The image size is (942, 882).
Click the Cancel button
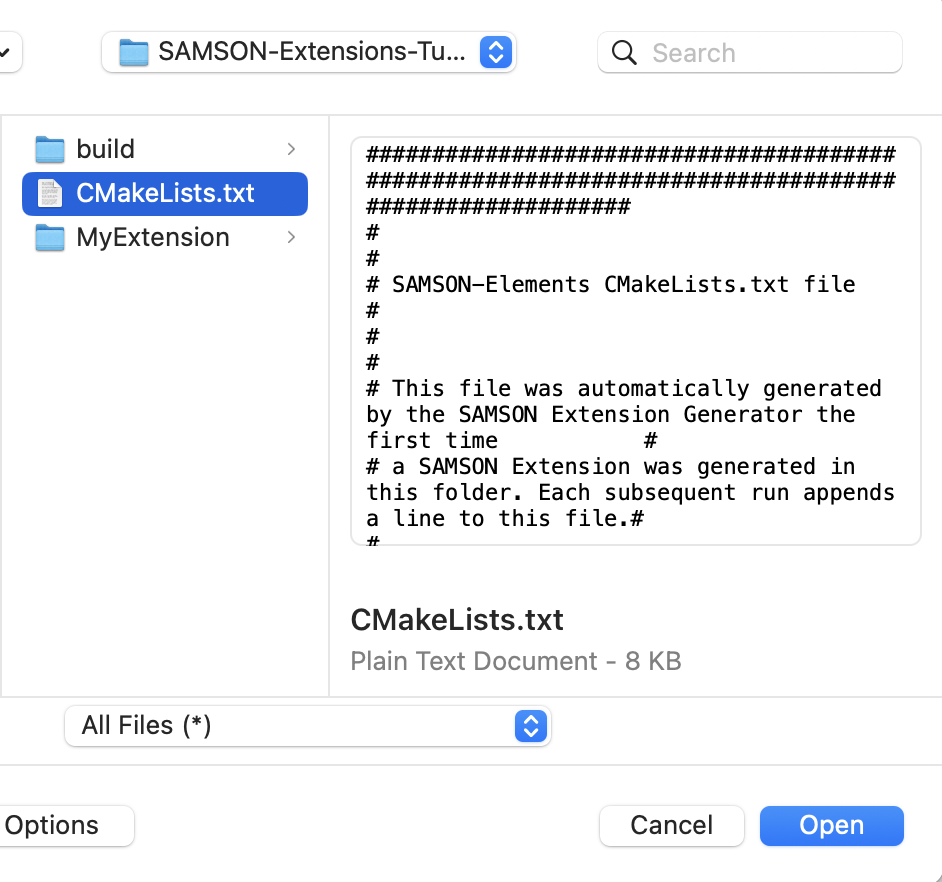point(671,825)
